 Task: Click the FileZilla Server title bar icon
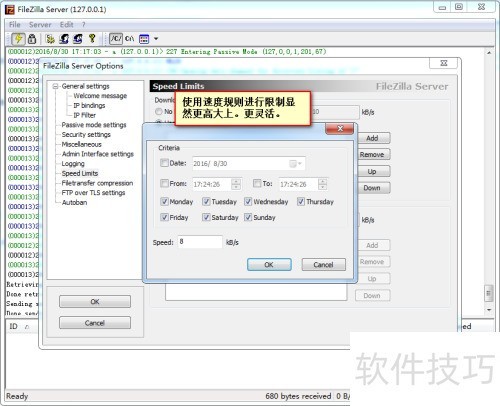point(10,10)
